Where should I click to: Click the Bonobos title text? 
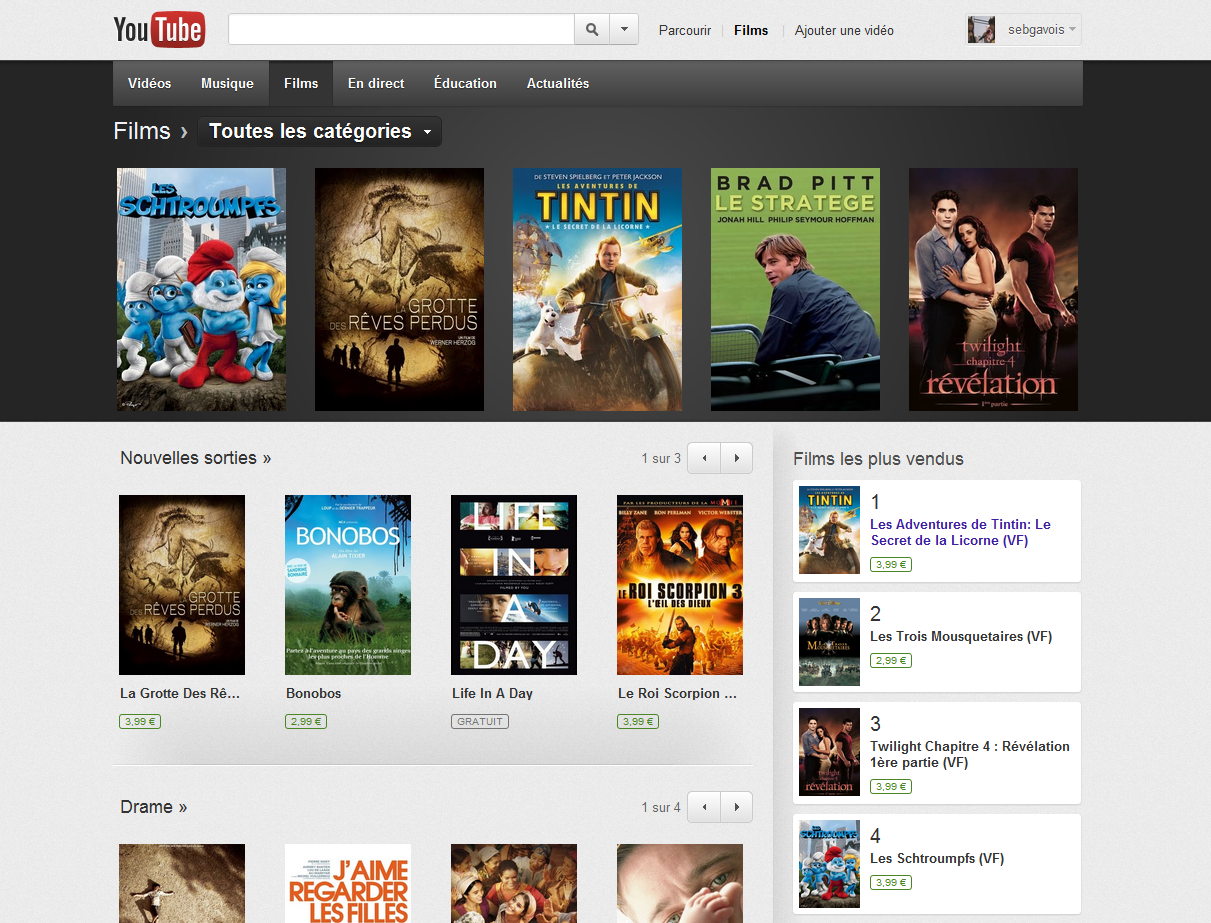(314, 693)
